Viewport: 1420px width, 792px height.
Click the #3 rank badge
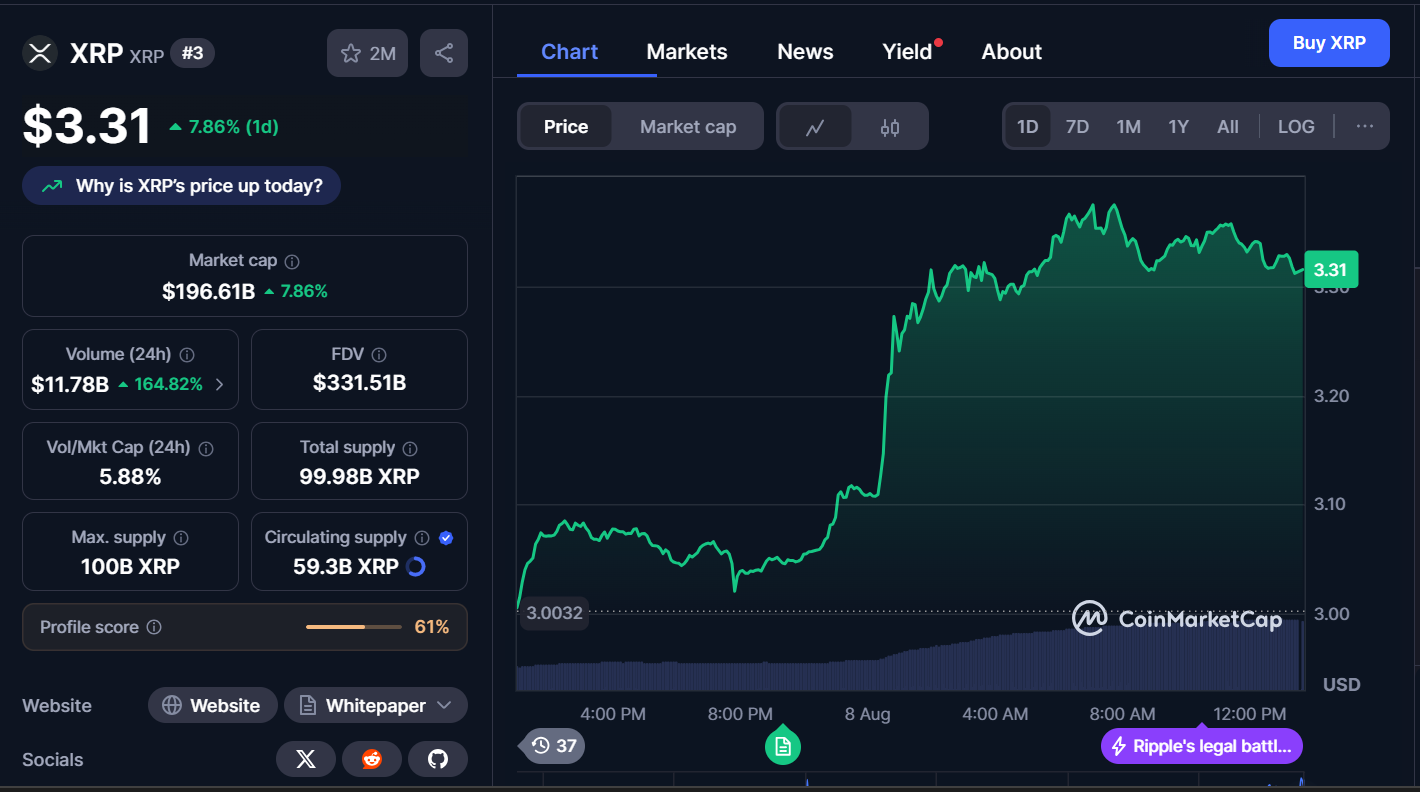[192, 53]
